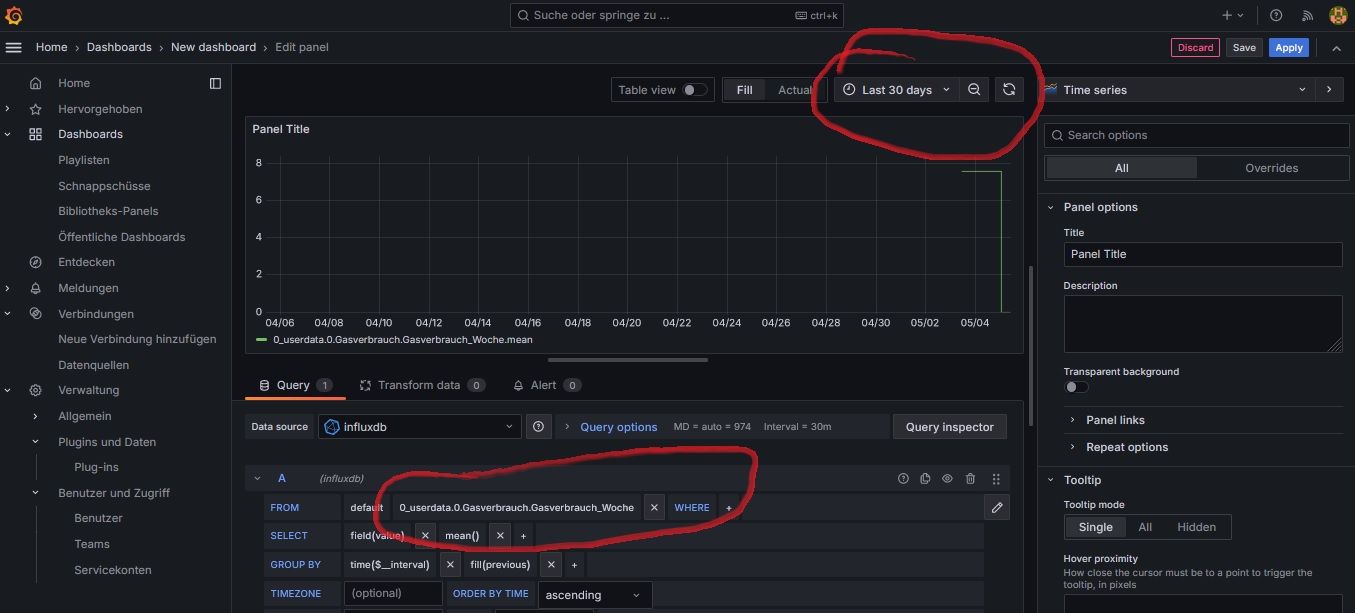Open the Query inspector
This screenshot has width=1355, height=613.
coord(950,427)
